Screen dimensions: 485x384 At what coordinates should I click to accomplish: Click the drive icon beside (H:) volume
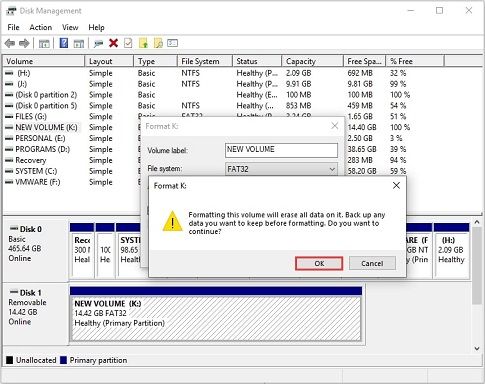coord(9,73)
